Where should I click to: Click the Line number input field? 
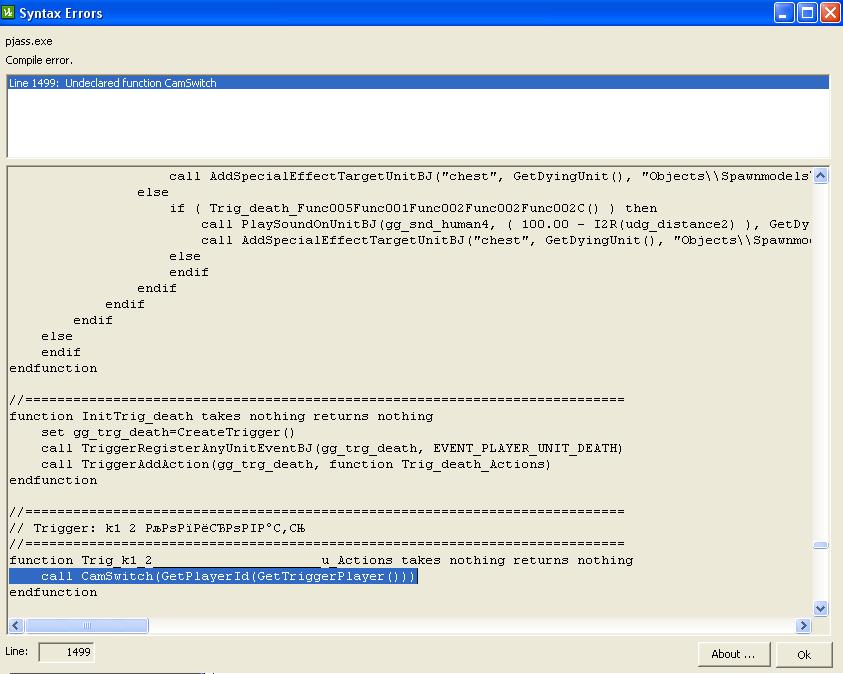(67, 652)
